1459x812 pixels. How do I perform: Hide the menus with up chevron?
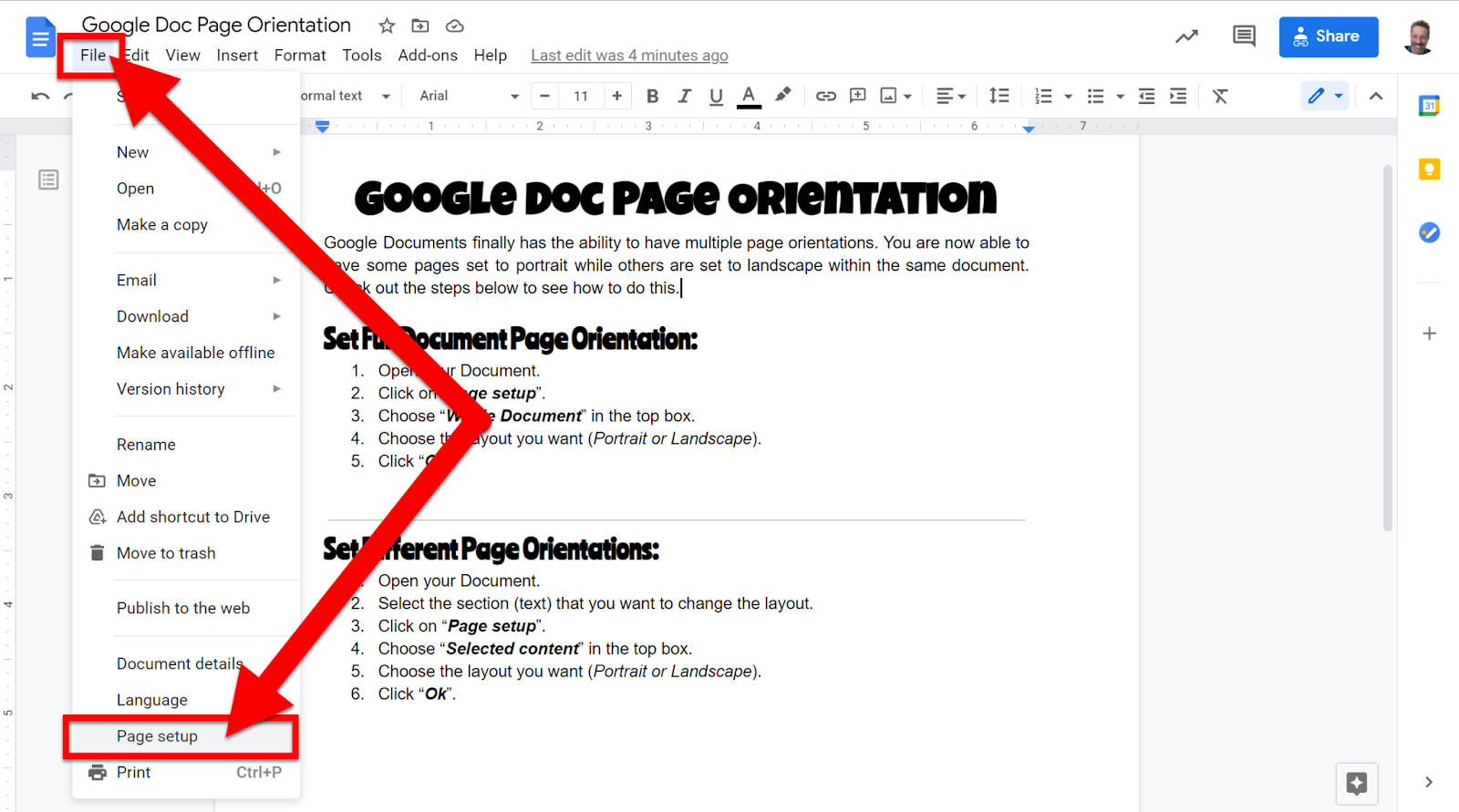click(x=1376, y=96)
